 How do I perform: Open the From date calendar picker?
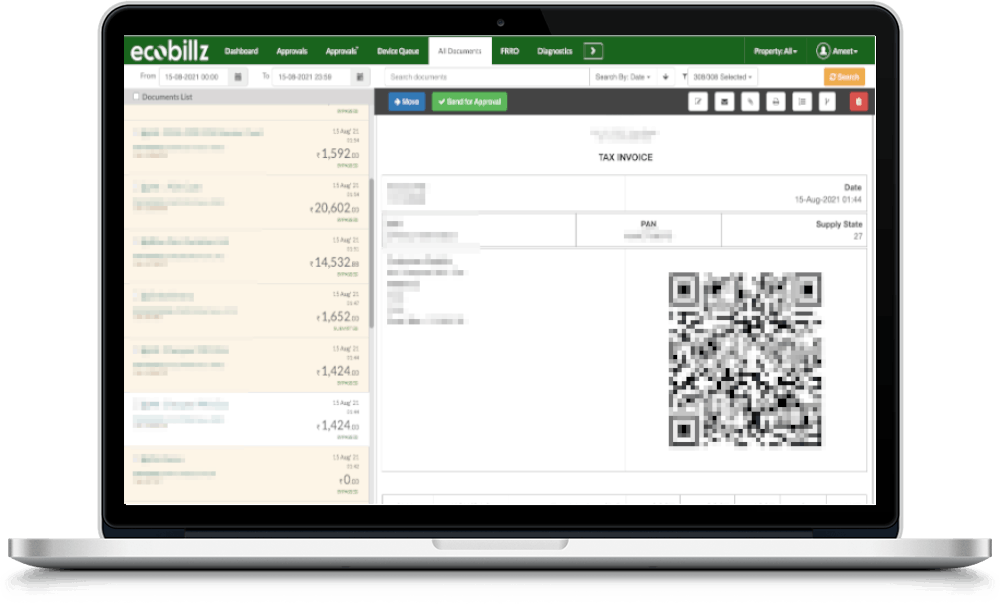(x=238, y=77)
